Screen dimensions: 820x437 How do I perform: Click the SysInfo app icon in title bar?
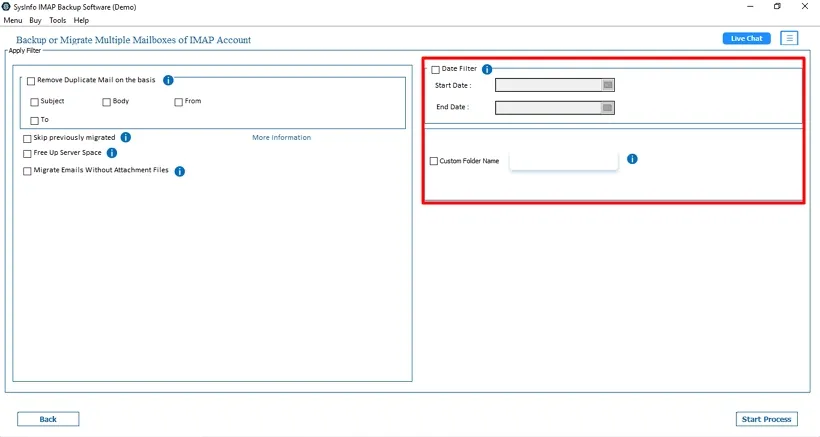[6, 7]
